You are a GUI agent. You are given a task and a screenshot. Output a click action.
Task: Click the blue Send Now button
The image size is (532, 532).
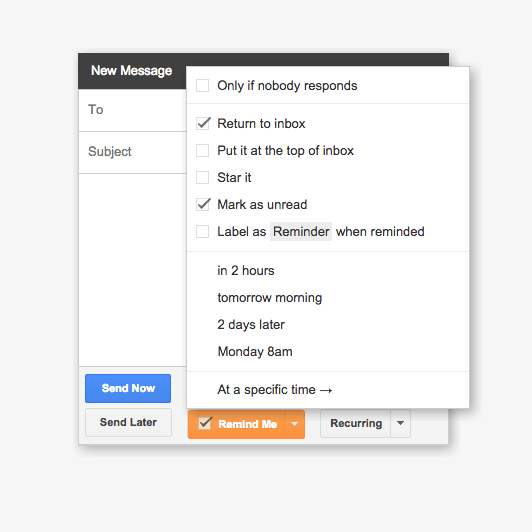(x=128, y=388)
